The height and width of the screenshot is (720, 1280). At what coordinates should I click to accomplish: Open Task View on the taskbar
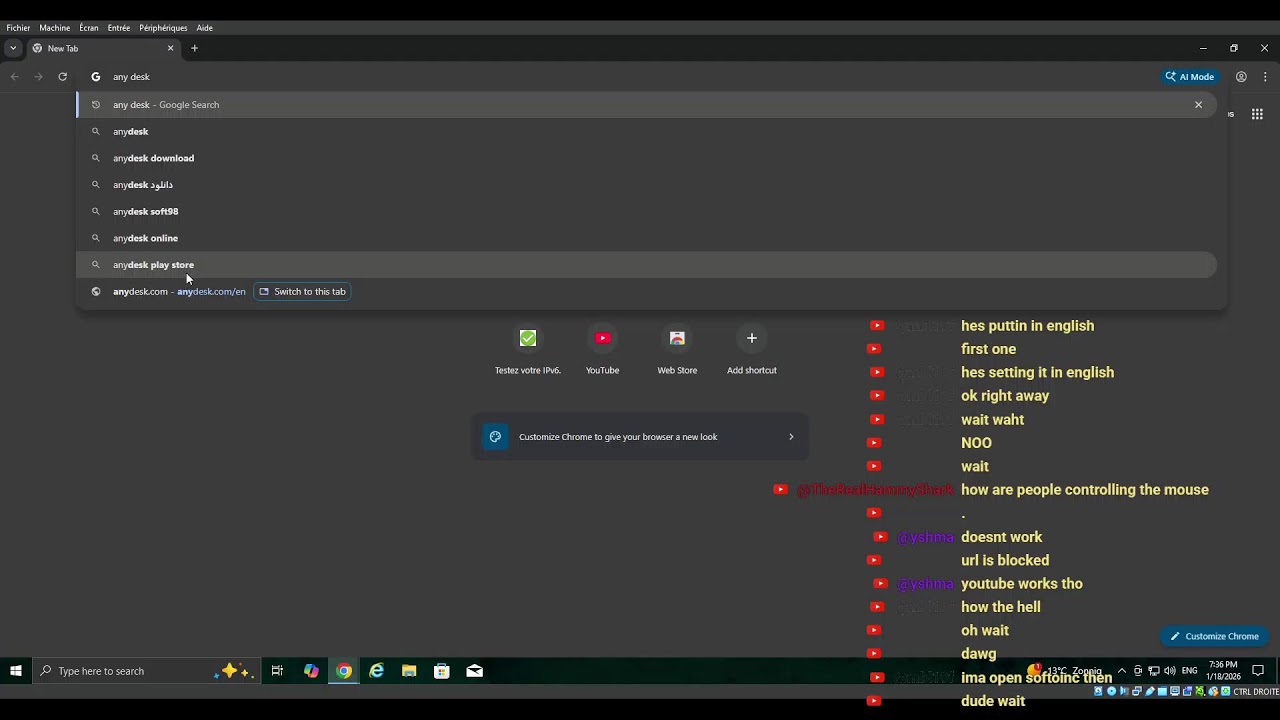pos(278,671)
